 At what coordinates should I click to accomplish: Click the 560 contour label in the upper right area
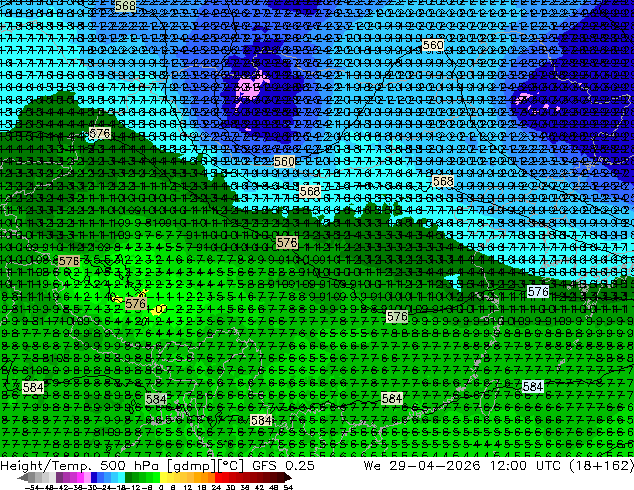(433, 45)
